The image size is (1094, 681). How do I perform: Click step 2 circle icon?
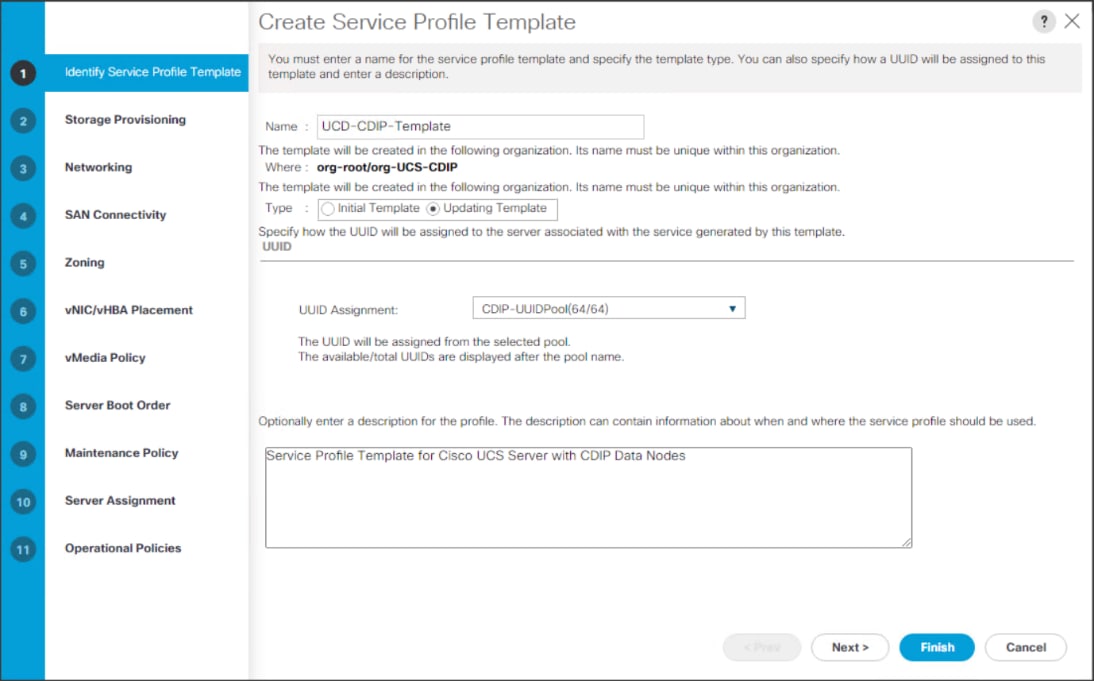coord(23,121)
